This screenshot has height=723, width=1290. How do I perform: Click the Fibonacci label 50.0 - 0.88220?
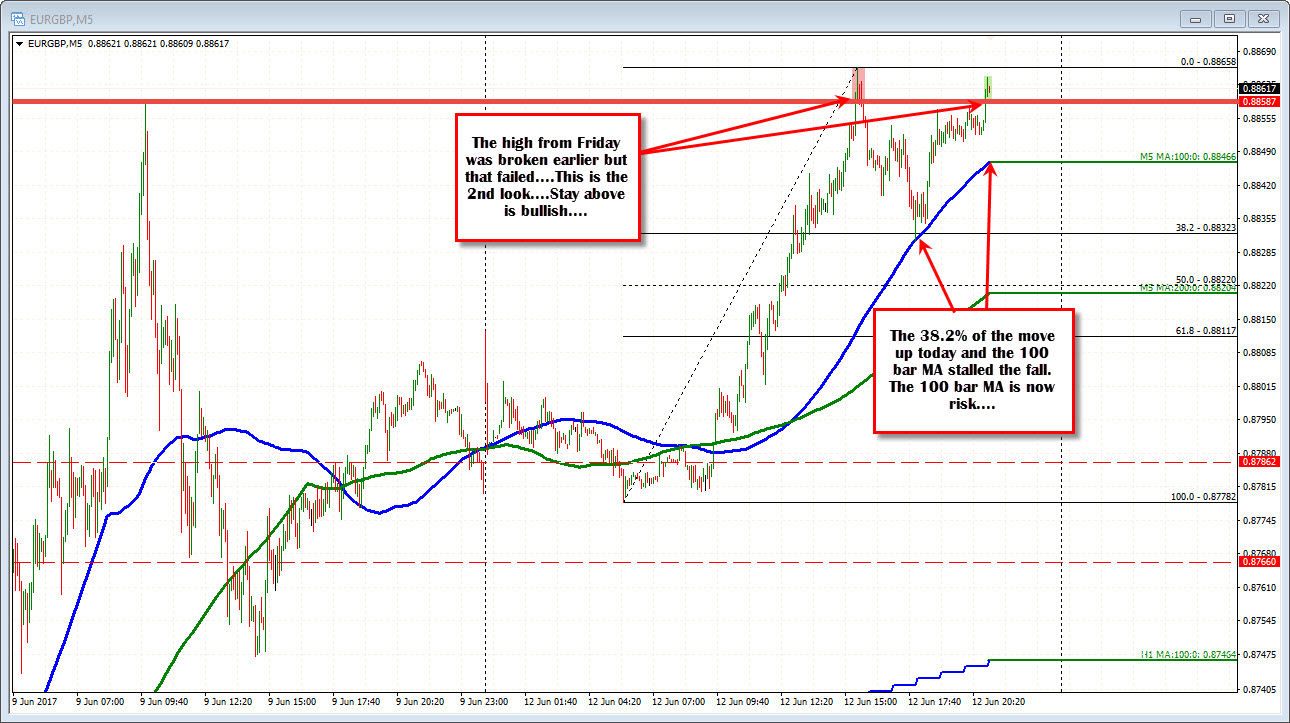(1207, 279)
